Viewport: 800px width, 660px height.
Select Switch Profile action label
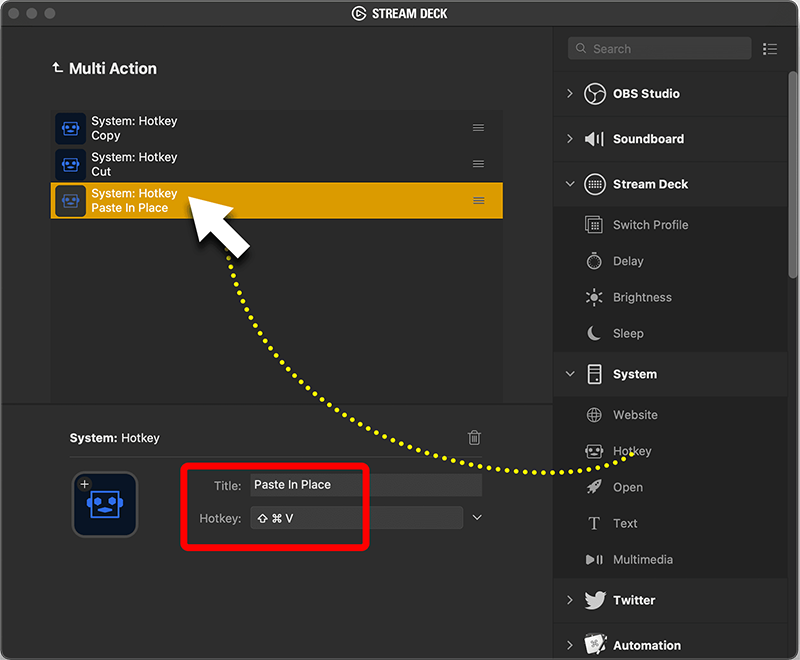click(x=651, y=225)
